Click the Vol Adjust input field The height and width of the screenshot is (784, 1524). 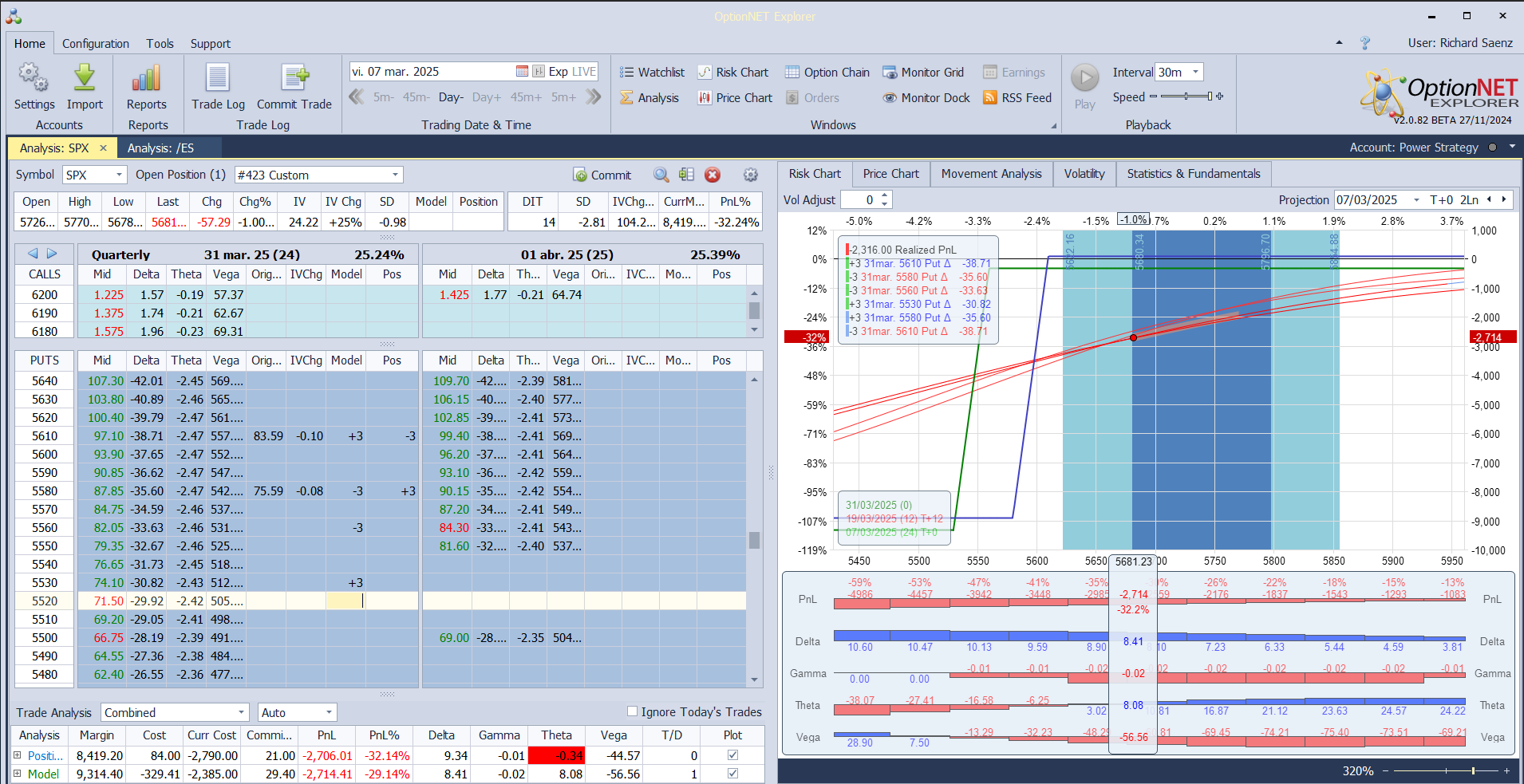click(x=860, y=199)
